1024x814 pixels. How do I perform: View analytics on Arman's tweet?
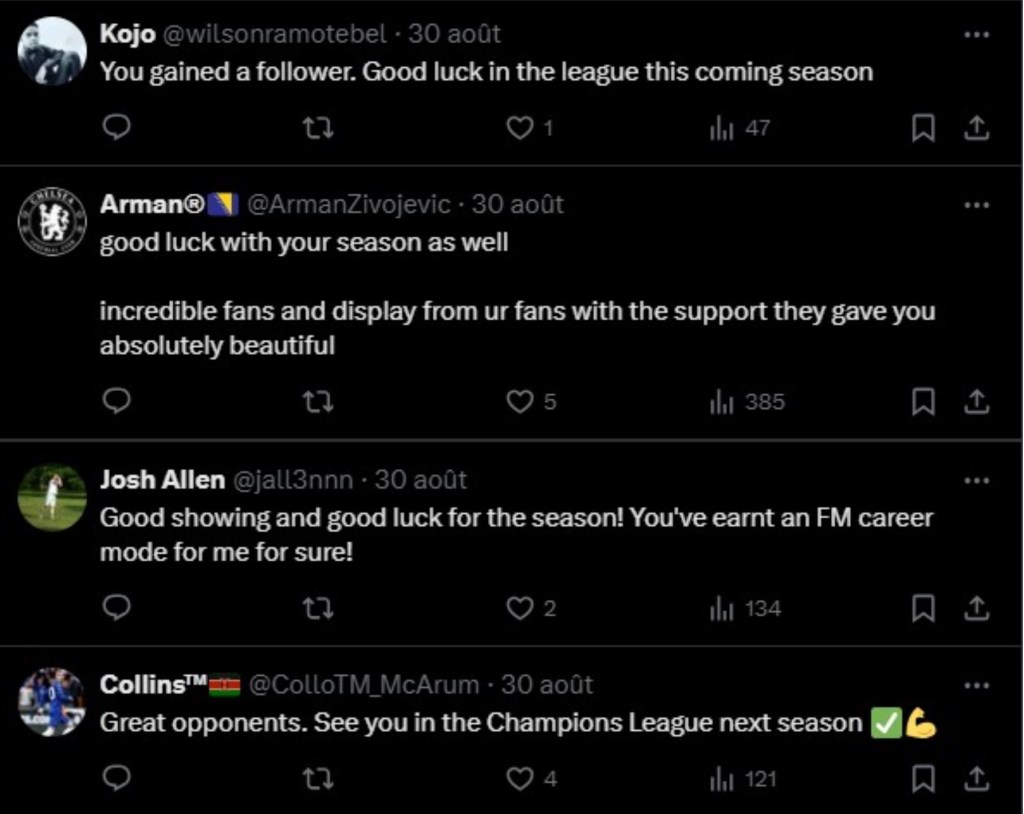(x=746, y=402)
